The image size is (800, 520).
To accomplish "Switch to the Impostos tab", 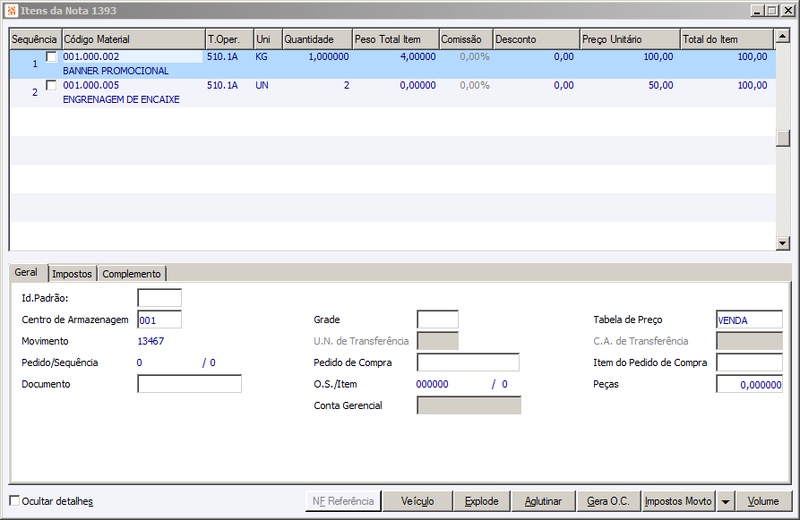I will pyautogui.click(x=72, y=274).
